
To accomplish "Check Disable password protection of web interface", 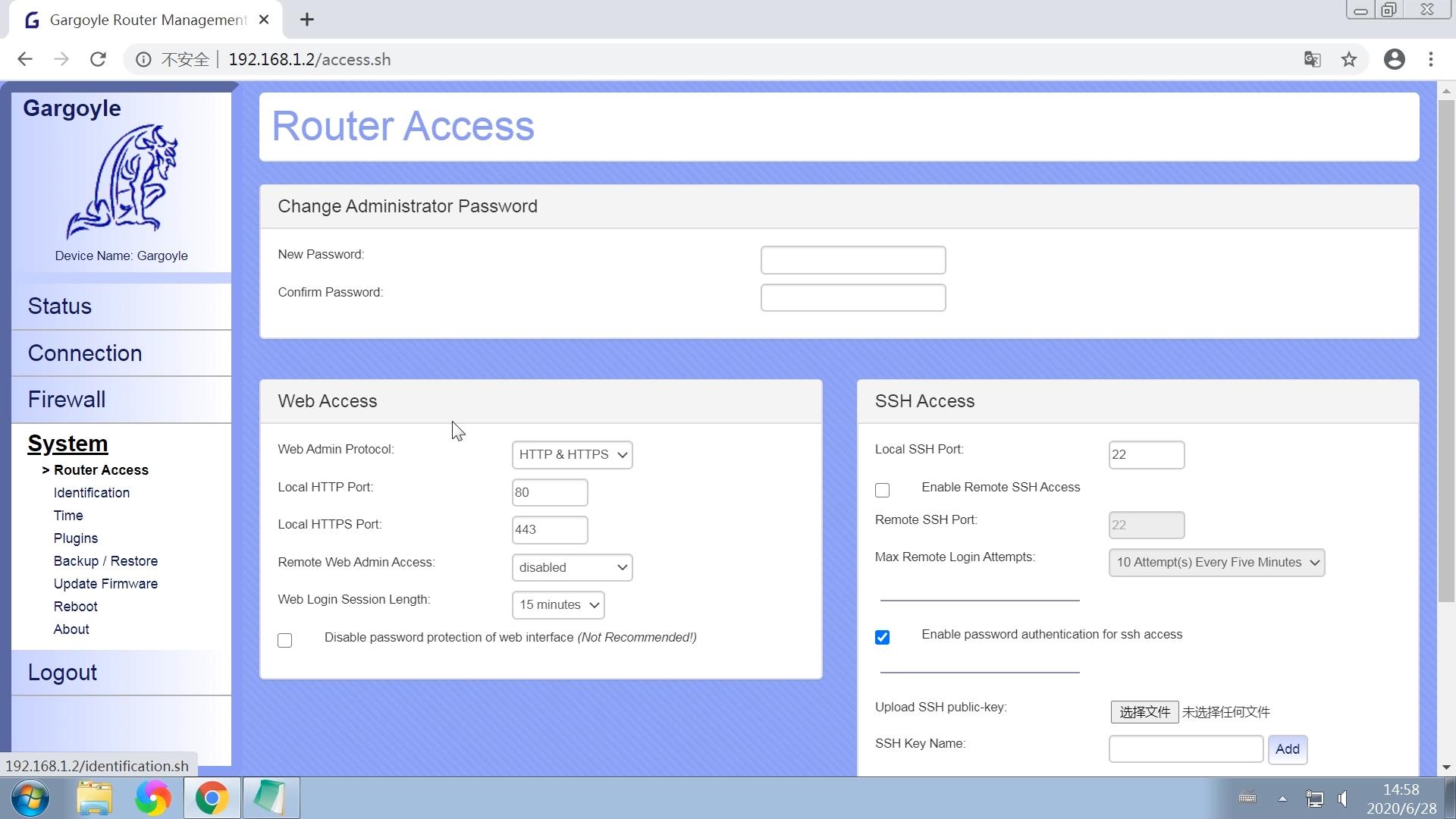I will (x=284, y=640).
